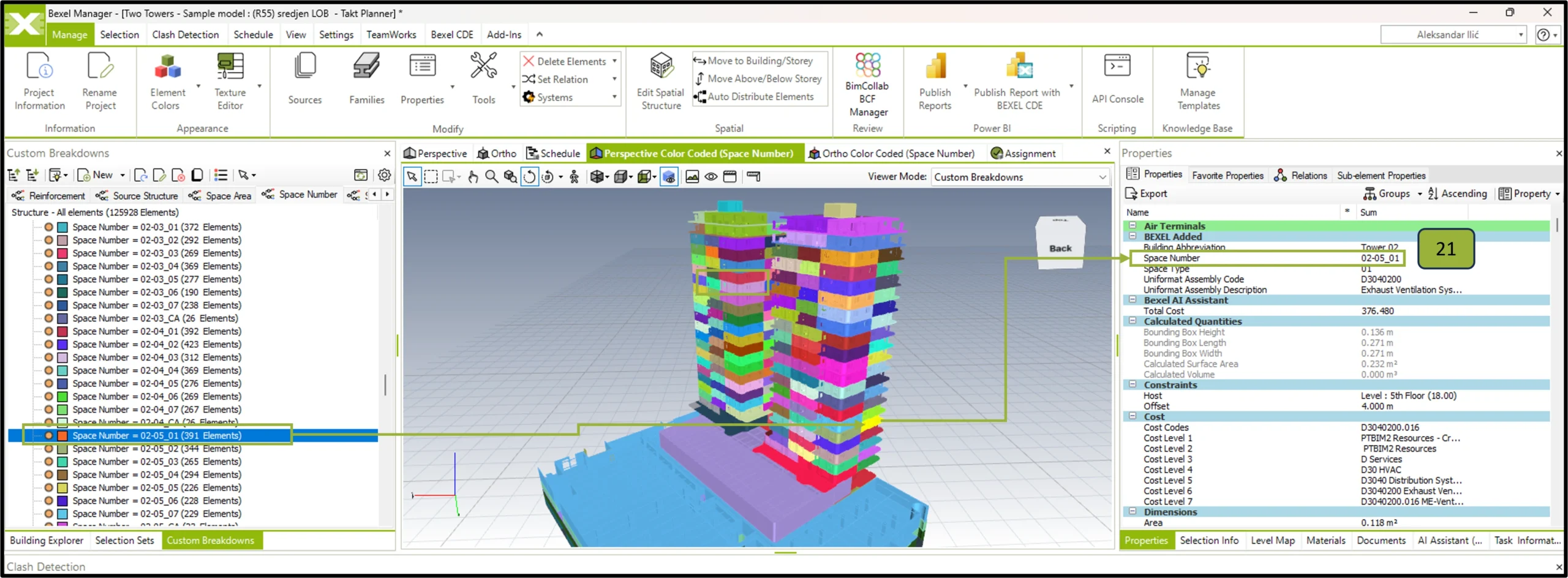Activate the rectangle marquee select tool
The height and width of the screenshot is (578, 1568).
tap(431, 177)
